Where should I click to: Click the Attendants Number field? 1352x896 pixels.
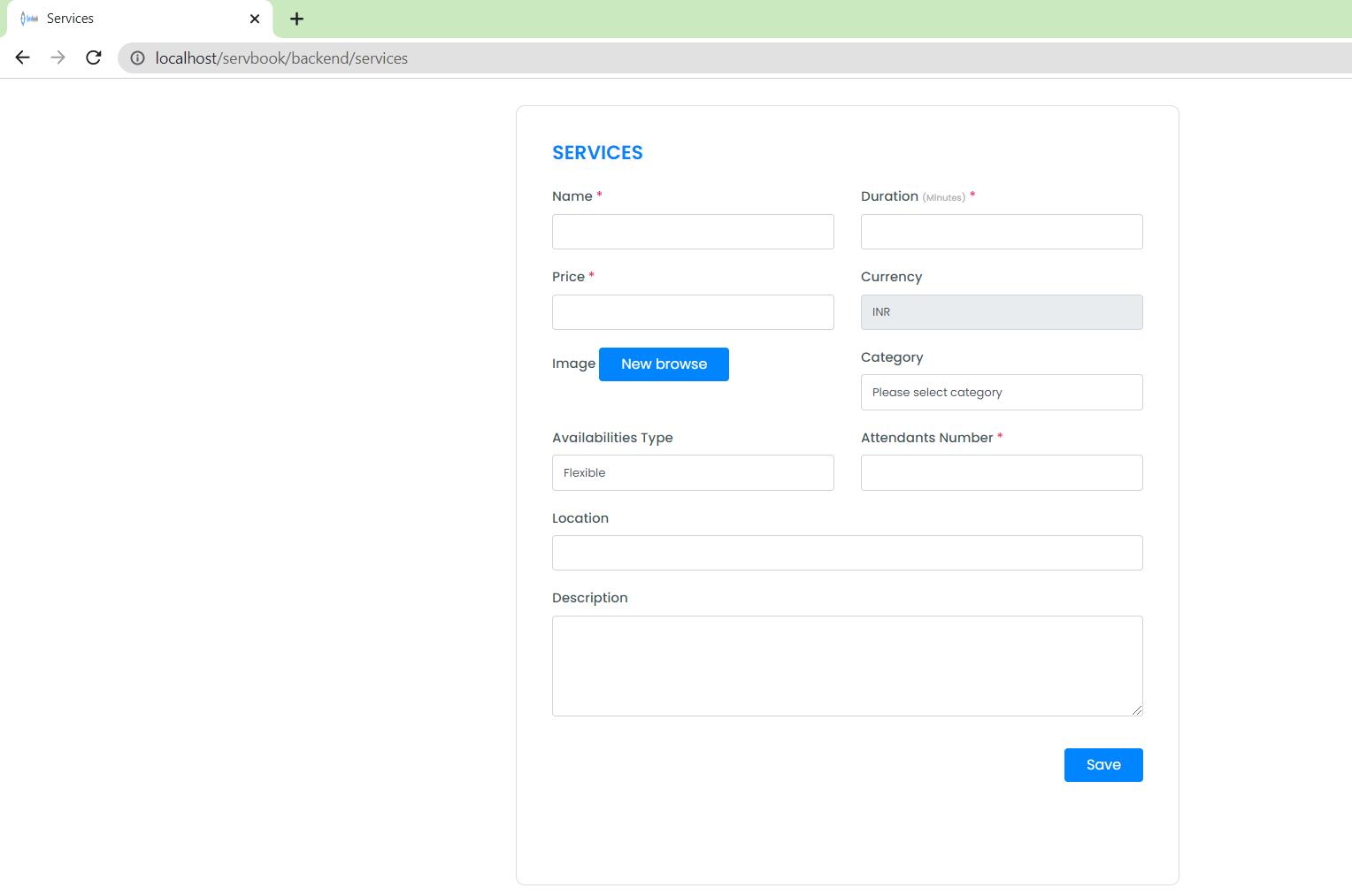pyautogui.click(x=1001, y=473)
